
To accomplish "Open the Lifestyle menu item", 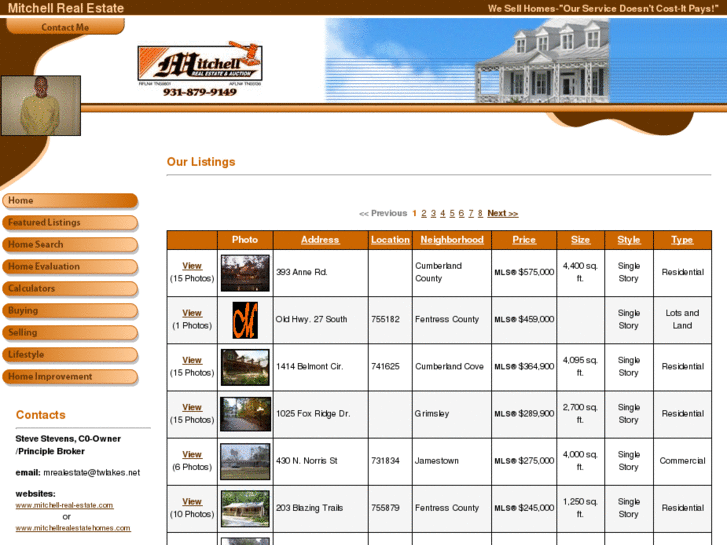I will click(x=70, y=355).
